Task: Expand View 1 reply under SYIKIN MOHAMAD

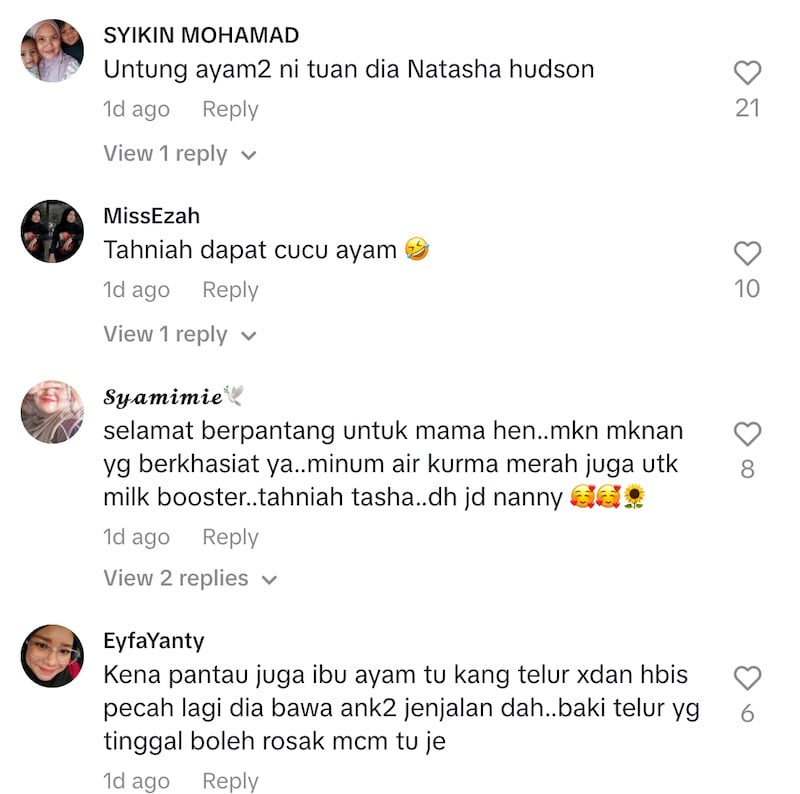Action: tap(180, 154)
